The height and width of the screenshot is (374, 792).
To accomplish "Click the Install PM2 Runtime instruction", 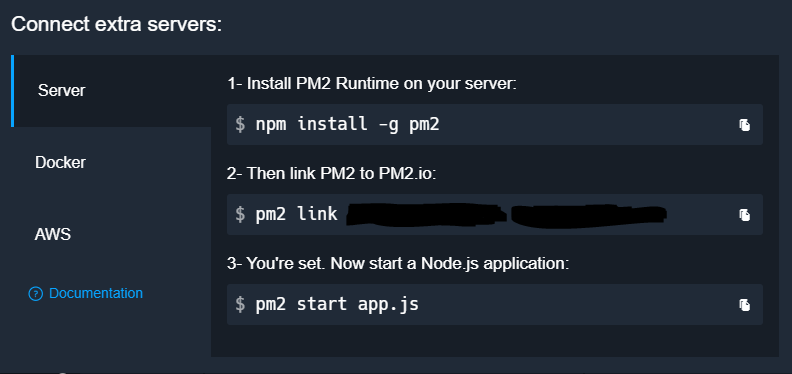I will coord(372,84).
